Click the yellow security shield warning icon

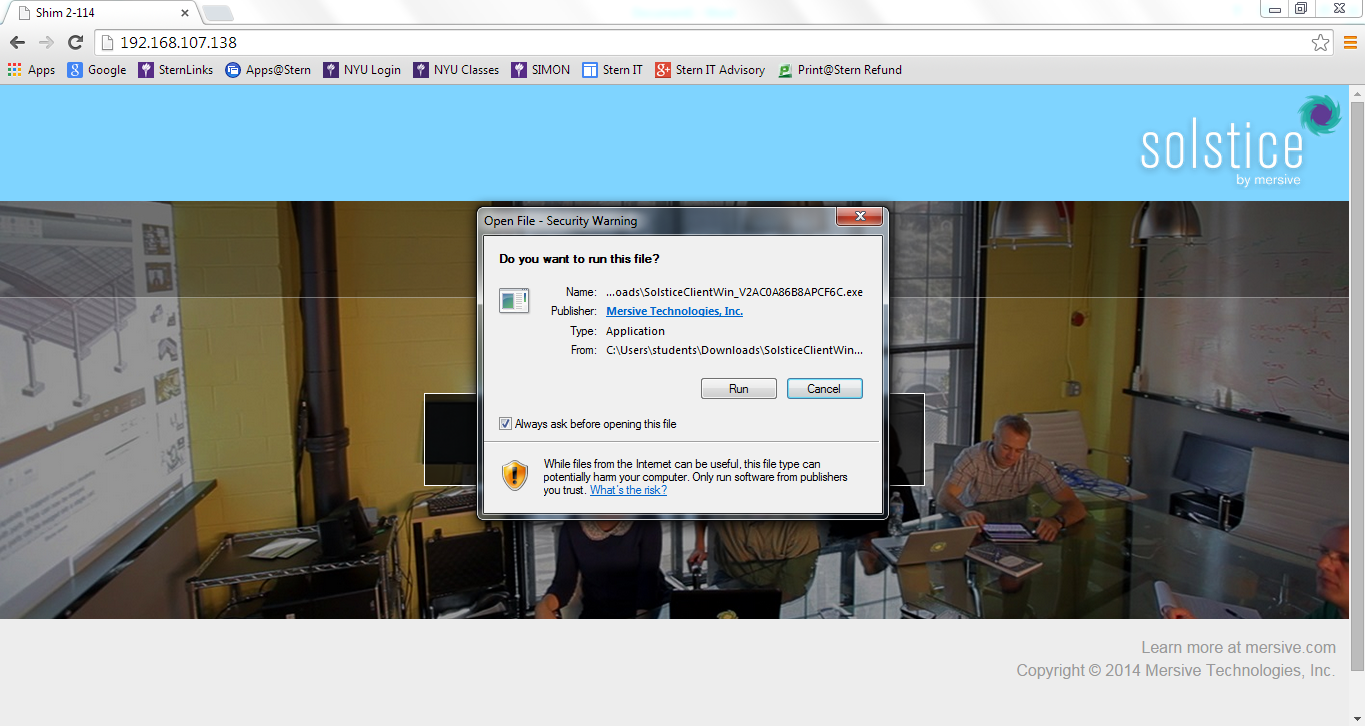click(515, 475)
